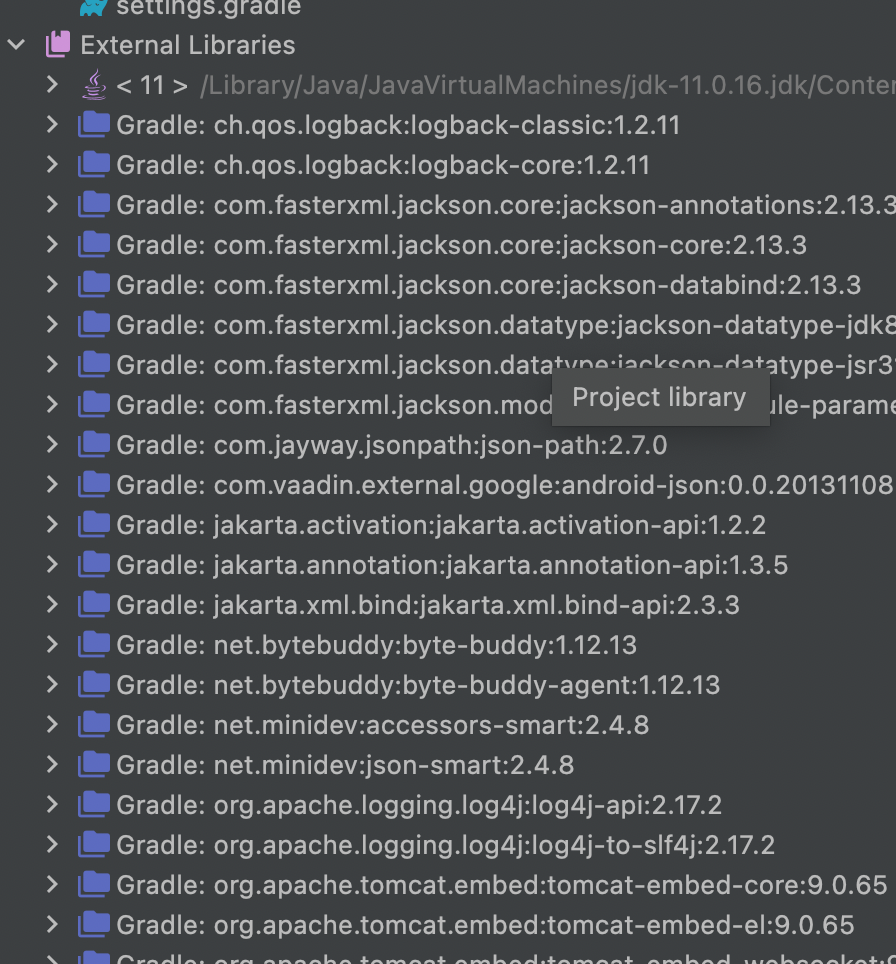Click library icon of logback-classic:1.2.11

tap(94, 124)
